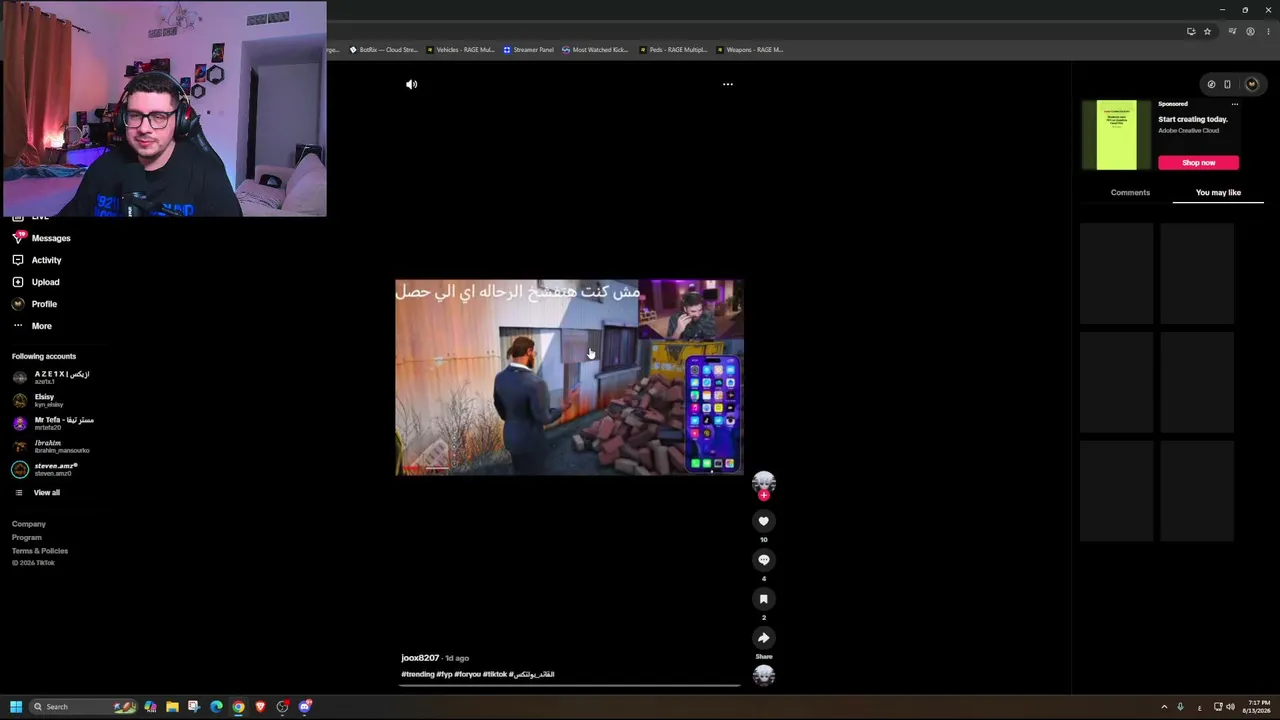Open the Chrome profile avatar

click(1250, 31)
